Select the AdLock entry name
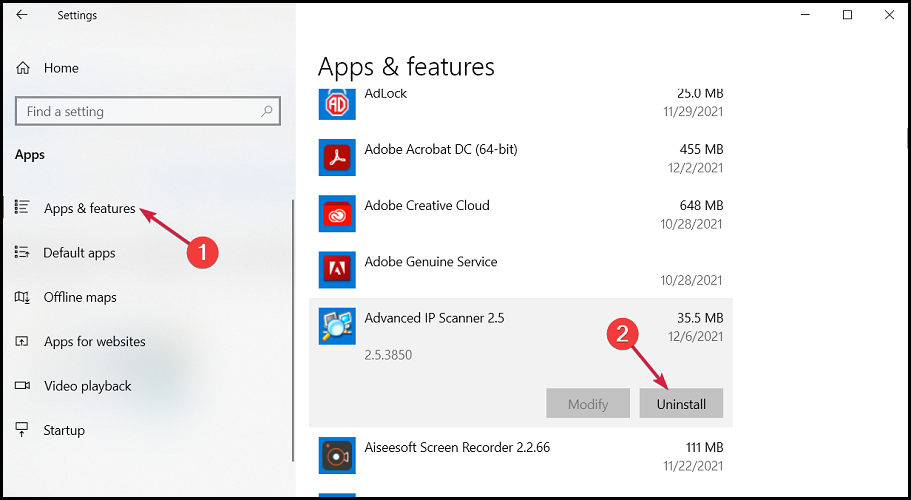 coord(386,93)
